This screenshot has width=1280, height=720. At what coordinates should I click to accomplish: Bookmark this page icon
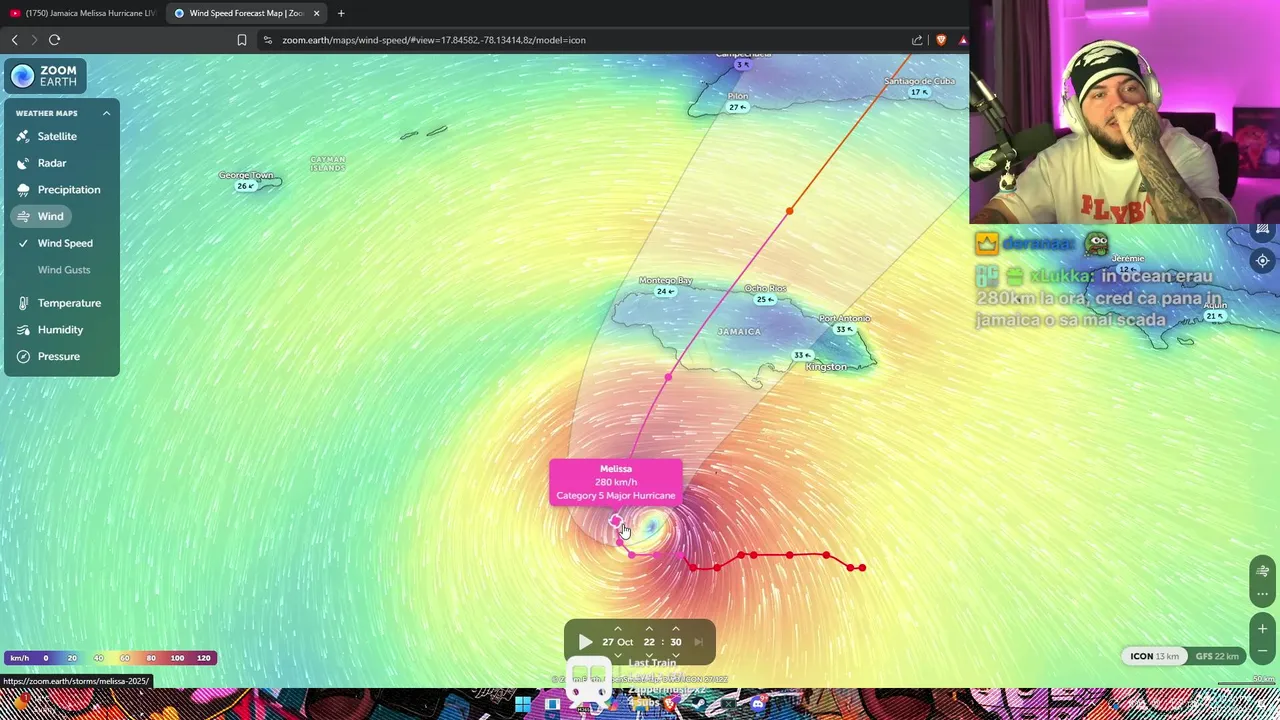241,40
